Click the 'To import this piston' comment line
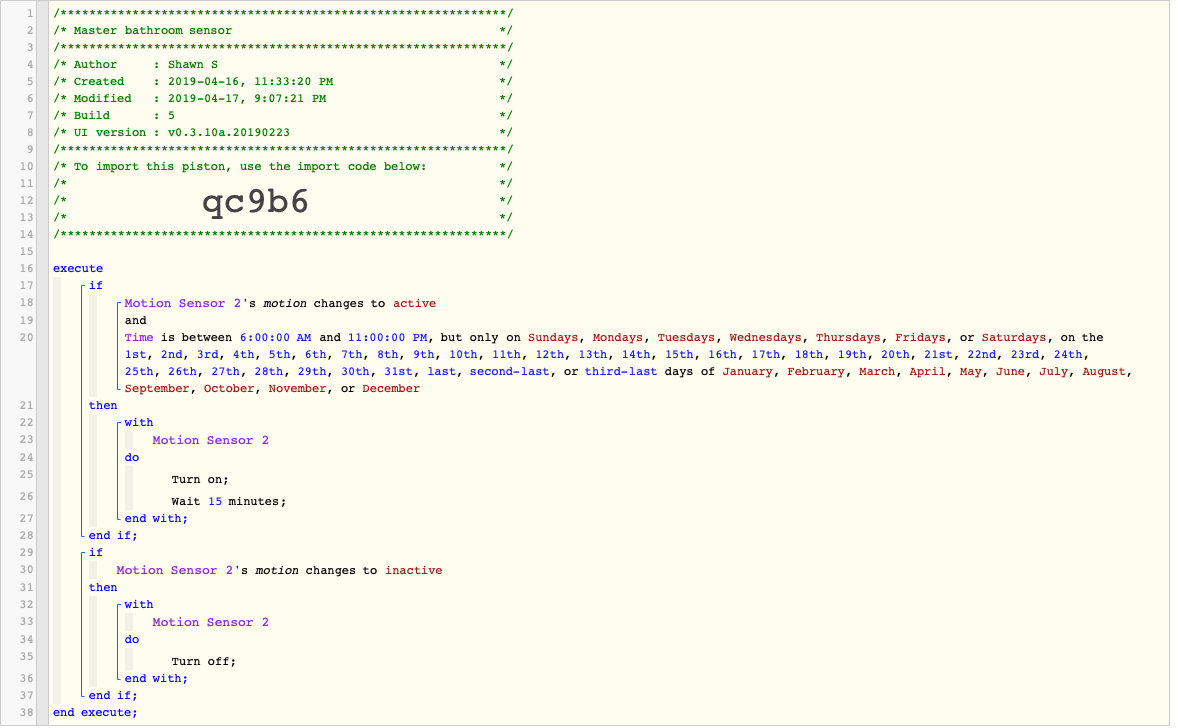The image size is (1178, 728). (x=282, y=166)
